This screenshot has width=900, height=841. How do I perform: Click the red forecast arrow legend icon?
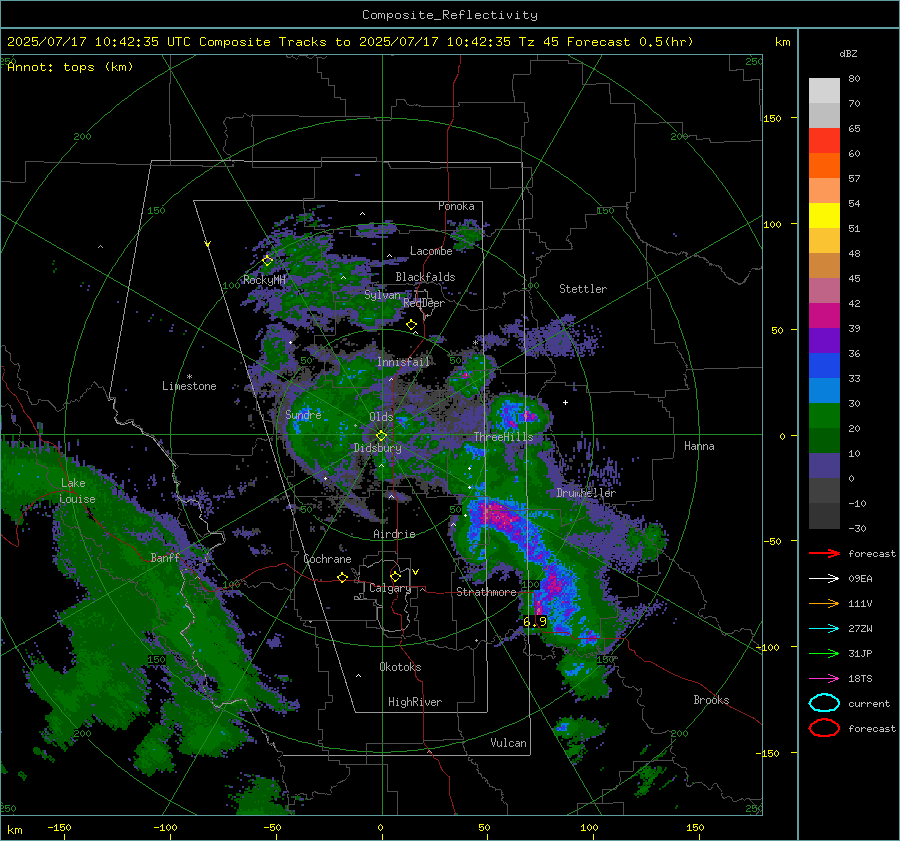824,553
